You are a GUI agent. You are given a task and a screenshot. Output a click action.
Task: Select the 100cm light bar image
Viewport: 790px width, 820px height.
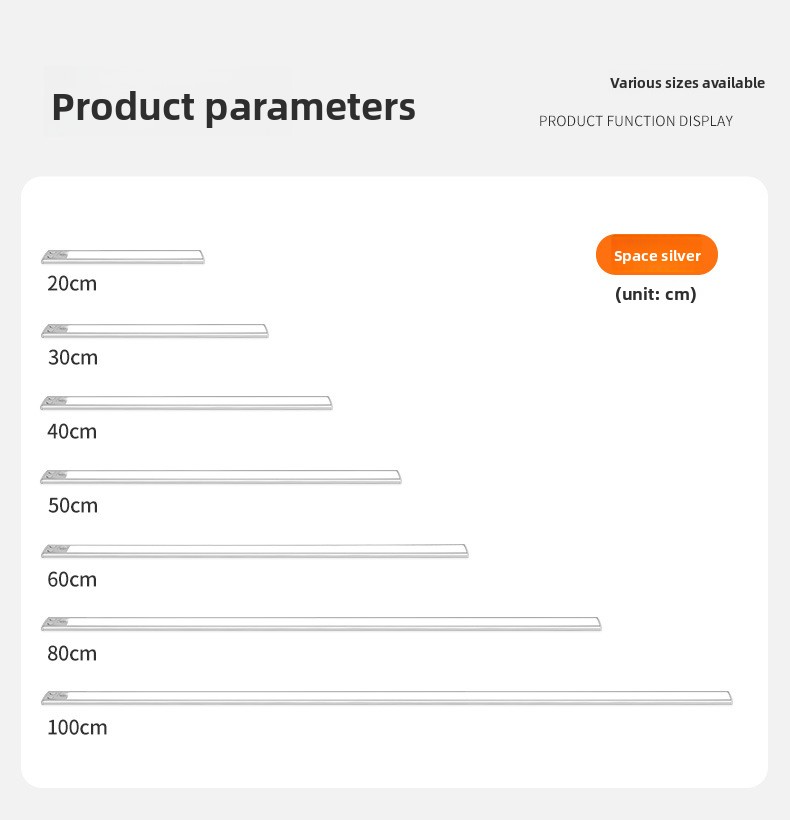point(387,697)
